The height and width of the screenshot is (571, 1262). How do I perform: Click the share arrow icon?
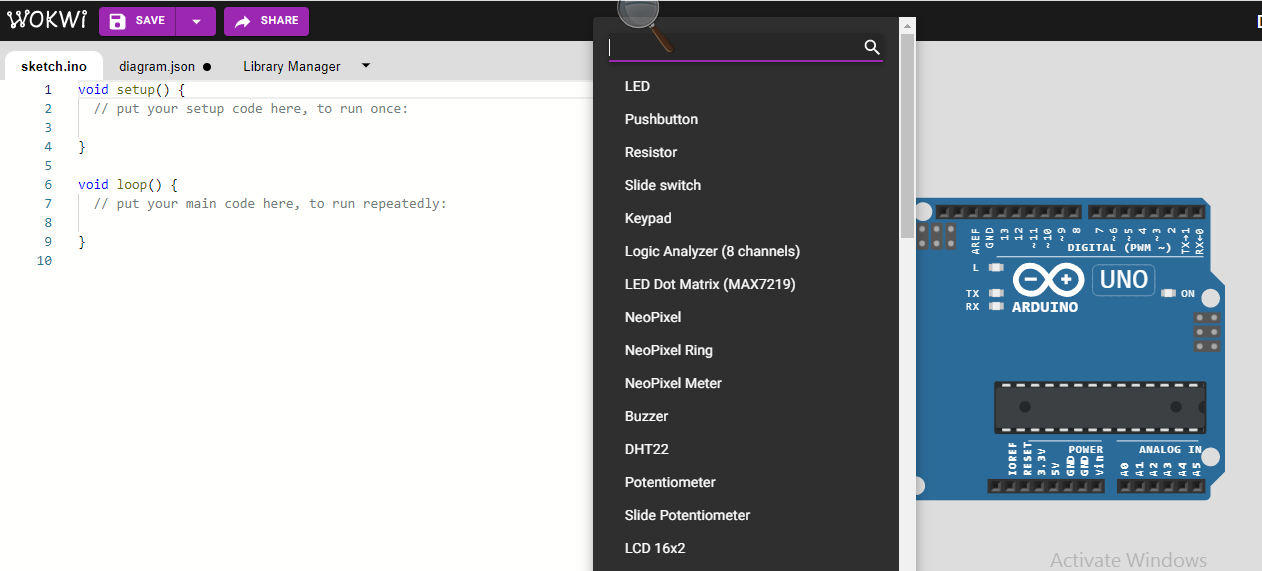(242, 21)
